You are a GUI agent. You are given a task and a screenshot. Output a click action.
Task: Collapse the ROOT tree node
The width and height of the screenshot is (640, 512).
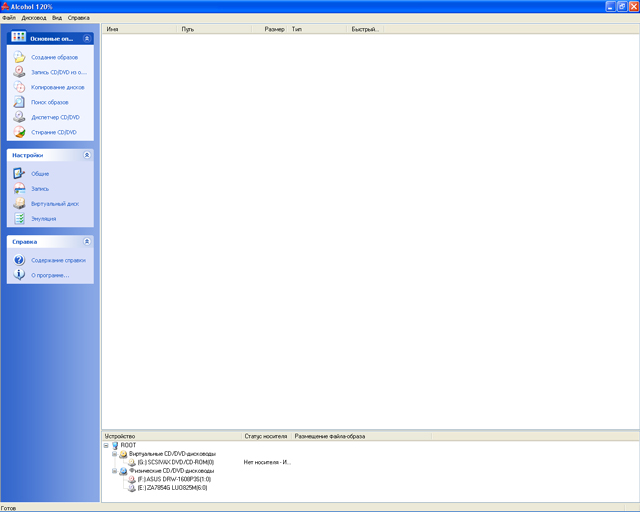pyautogui.click(x=106, y=445)
